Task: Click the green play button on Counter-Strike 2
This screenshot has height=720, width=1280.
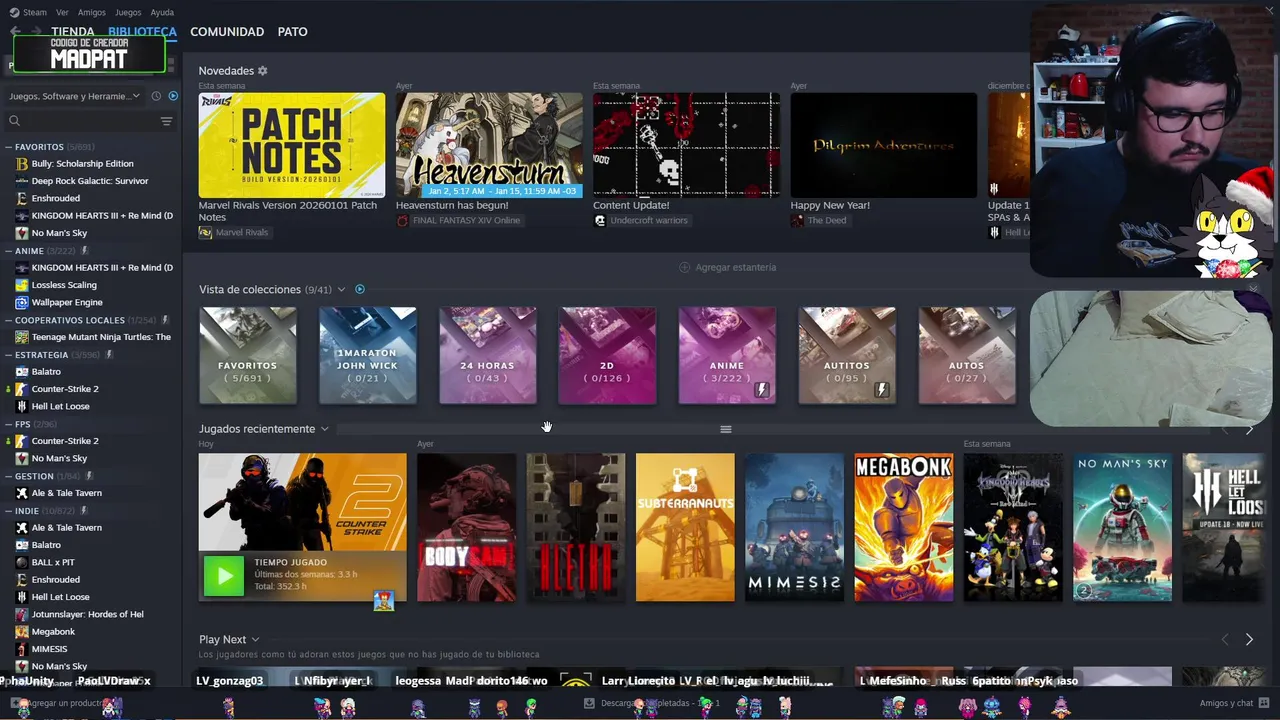Action: 224,575
